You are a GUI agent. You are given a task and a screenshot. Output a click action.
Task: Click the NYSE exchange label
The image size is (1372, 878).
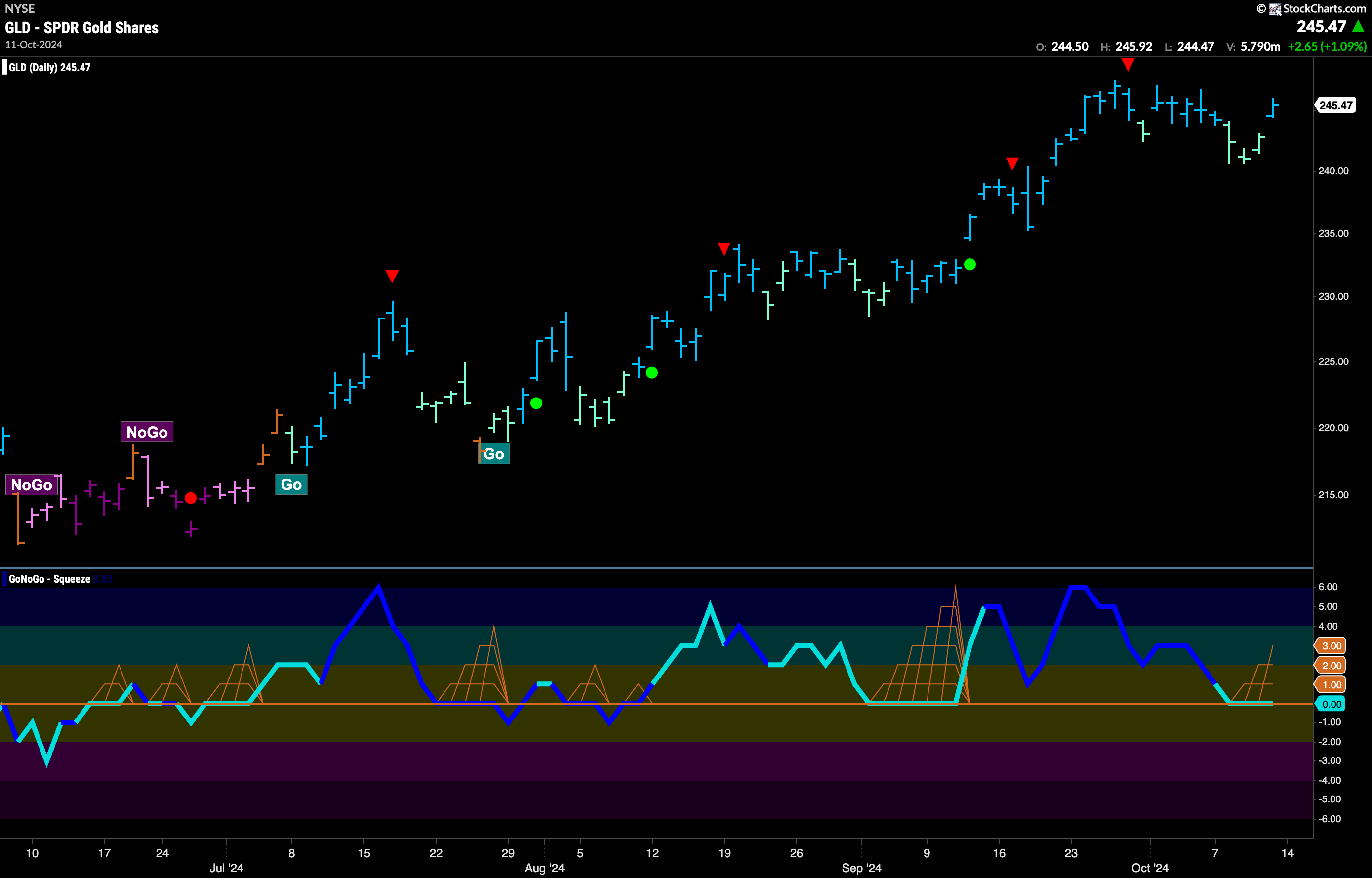coord(19,8)
